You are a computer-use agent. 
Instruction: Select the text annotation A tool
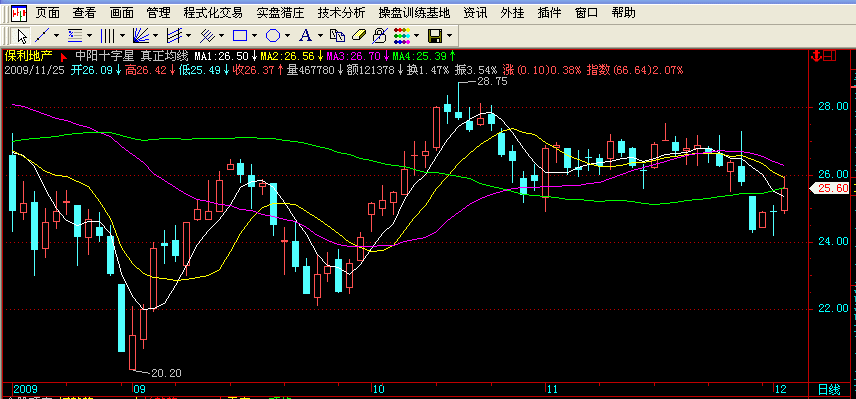pos(306,37)
